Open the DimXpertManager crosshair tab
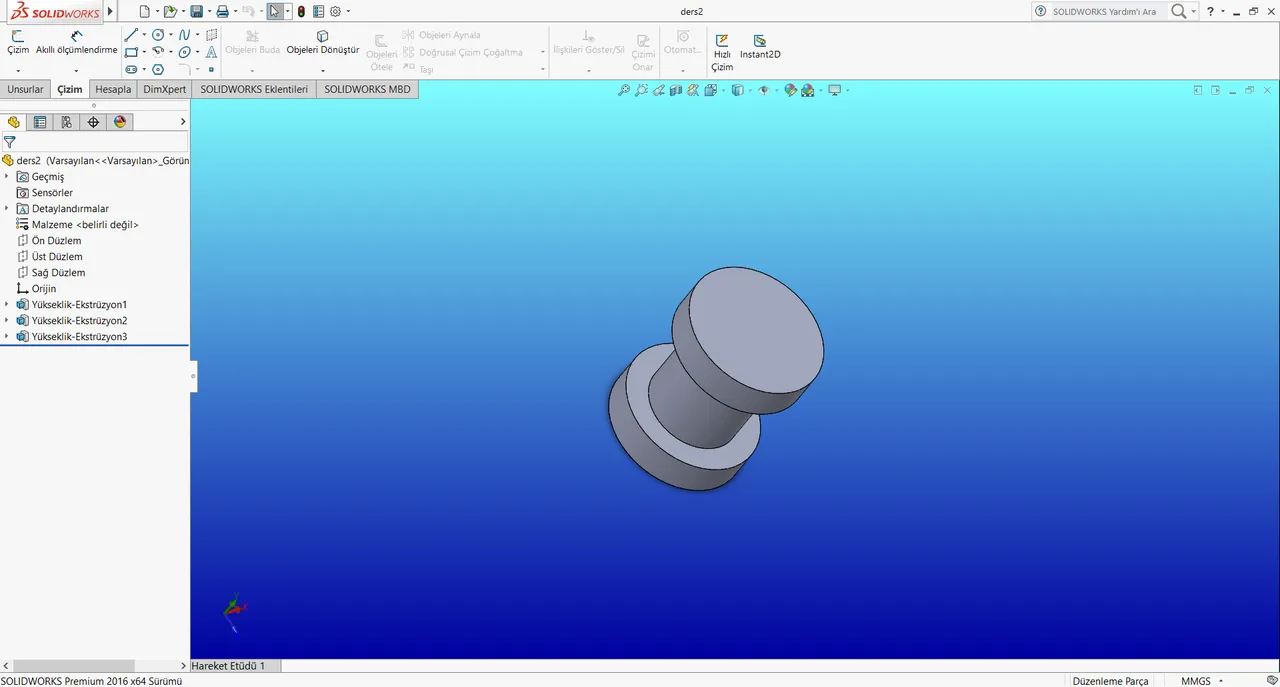 pyautogui.click(x=93, y=122)
